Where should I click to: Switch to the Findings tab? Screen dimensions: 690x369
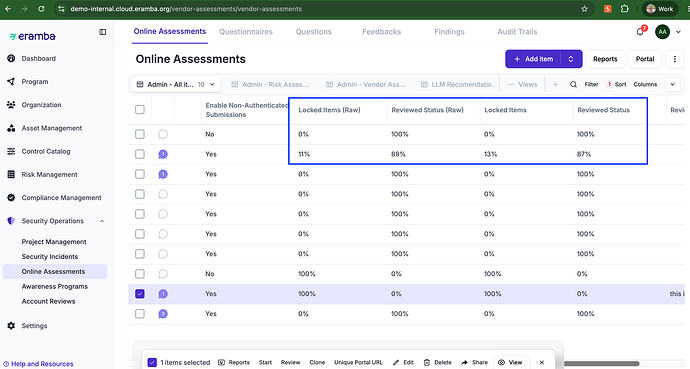pyautogui.click(x=449, y=32)
